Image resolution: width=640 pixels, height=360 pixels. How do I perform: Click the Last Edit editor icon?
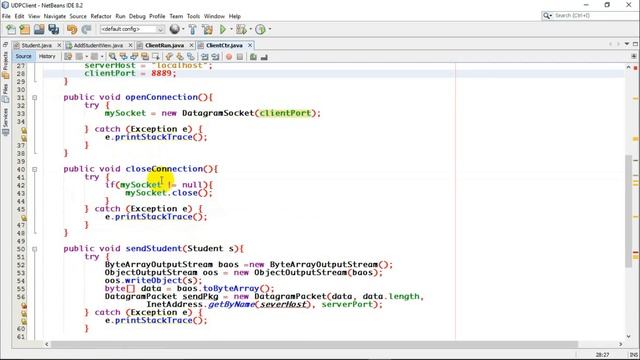[x=68, y=57]
